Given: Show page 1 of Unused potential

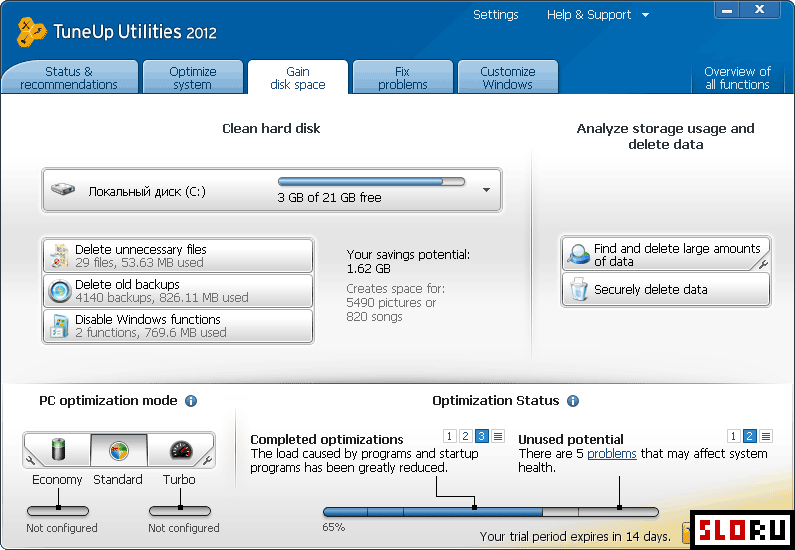Looking at the screenshot, I should [x=734, y=436].
